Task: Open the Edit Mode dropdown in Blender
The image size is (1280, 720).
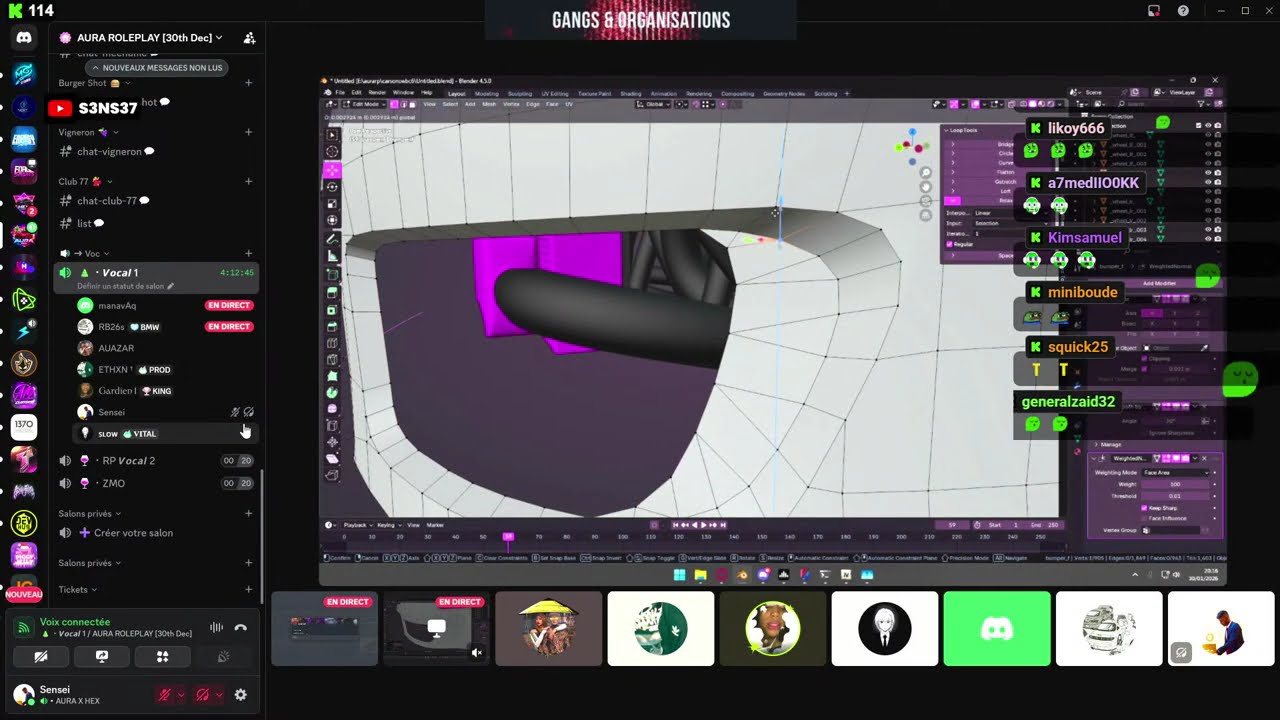Action: pyautogui.click(x=365, y=104)
